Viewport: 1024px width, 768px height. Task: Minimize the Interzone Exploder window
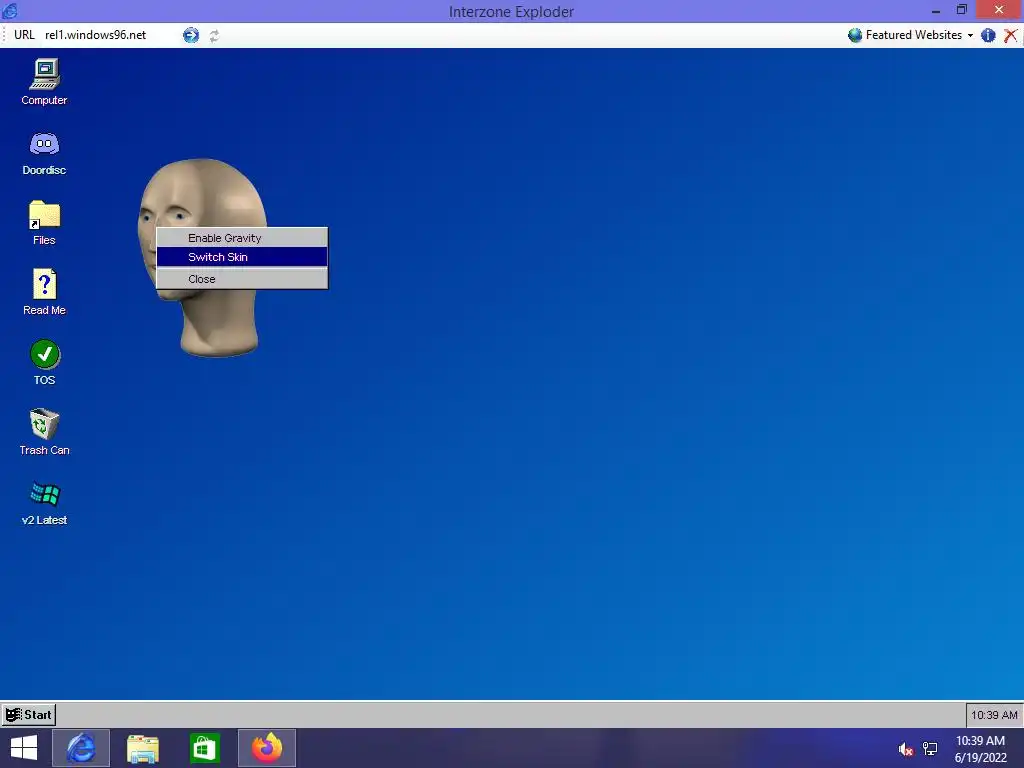[936, 10]
